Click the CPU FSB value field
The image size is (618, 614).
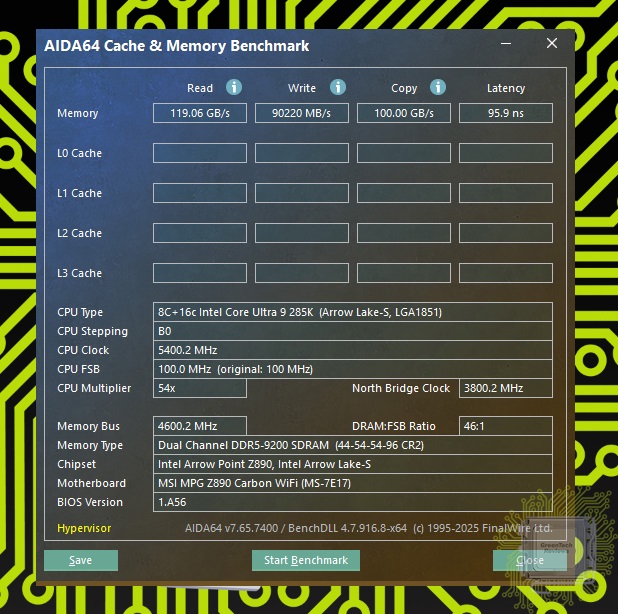353,369
